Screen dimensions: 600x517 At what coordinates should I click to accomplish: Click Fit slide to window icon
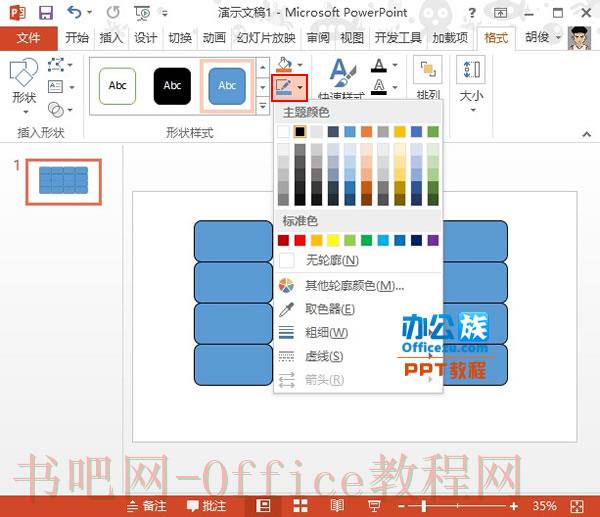click(x=577, y=506)
